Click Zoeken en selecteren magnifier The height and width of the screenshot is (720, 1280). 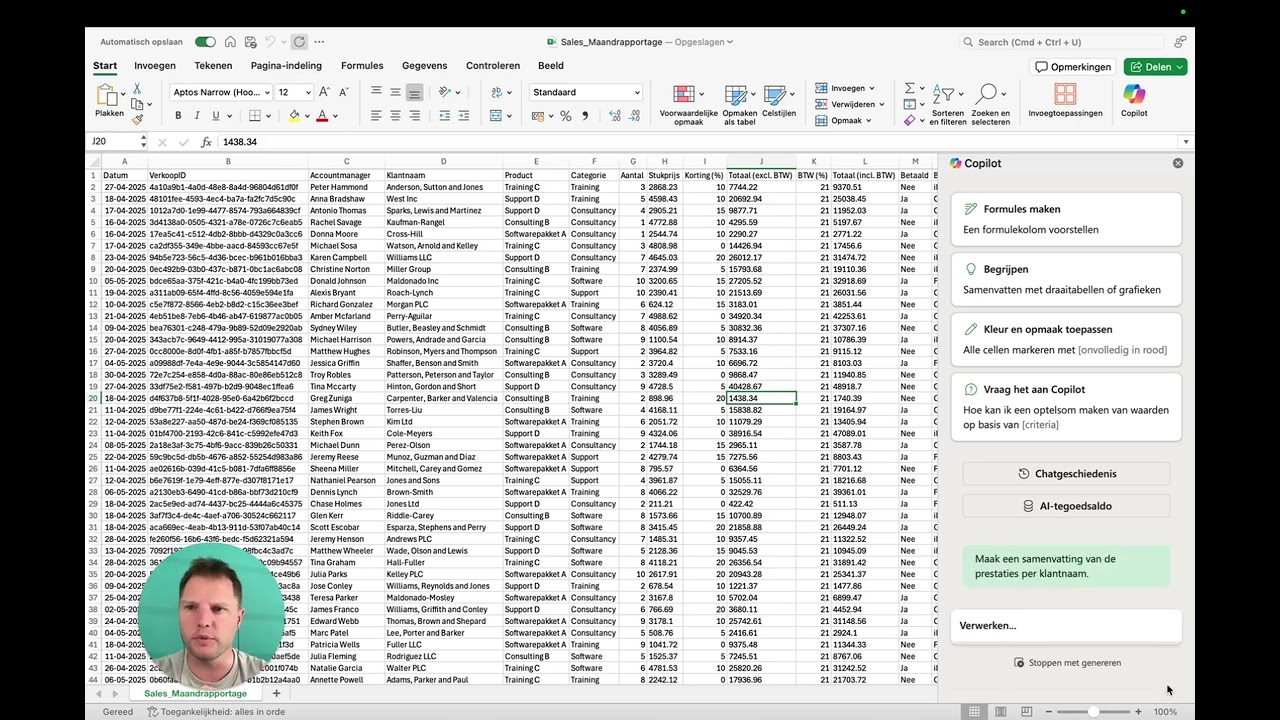pyautogui.click(x=990, y=104)
